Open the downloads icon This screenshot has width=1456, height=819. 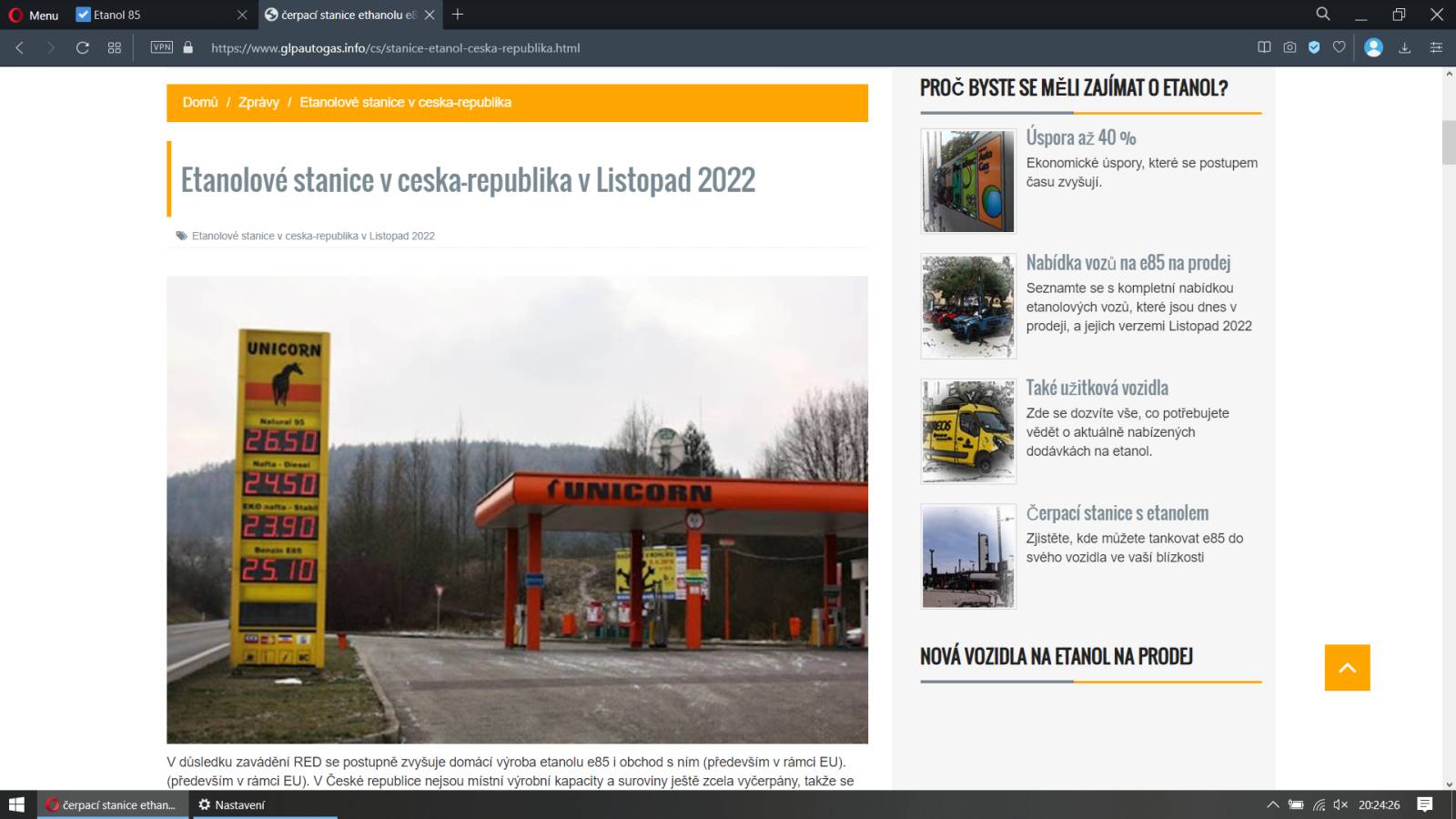click(1404, 47)
